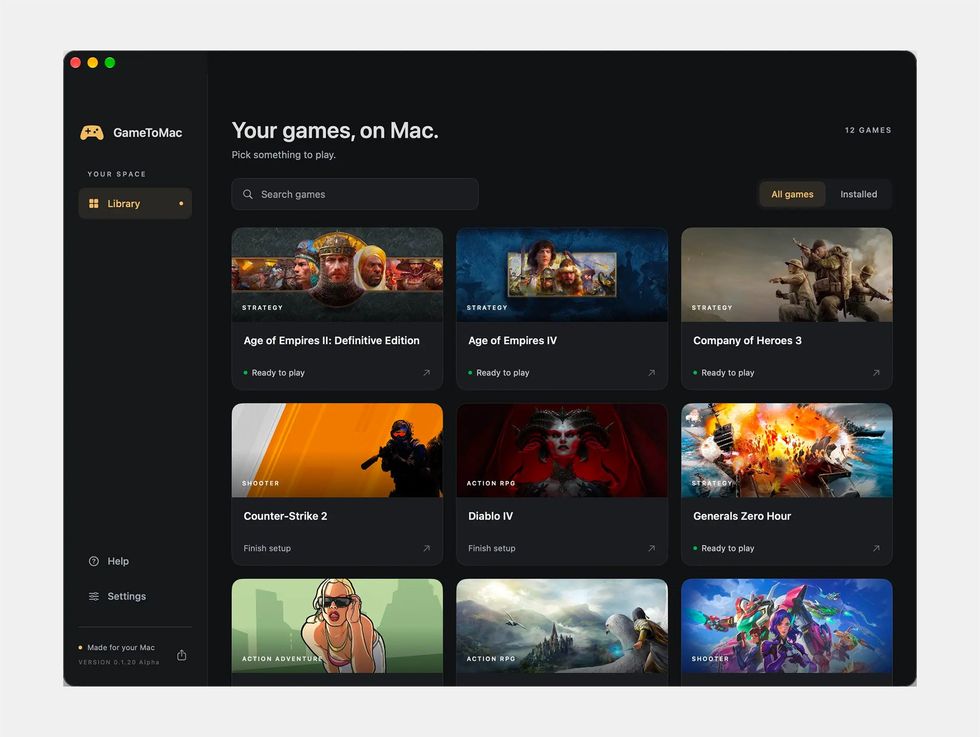Viewport: 980px width, 737px height.
Task: Open the Action RPG castle landscape game
Action: point(562,626)
